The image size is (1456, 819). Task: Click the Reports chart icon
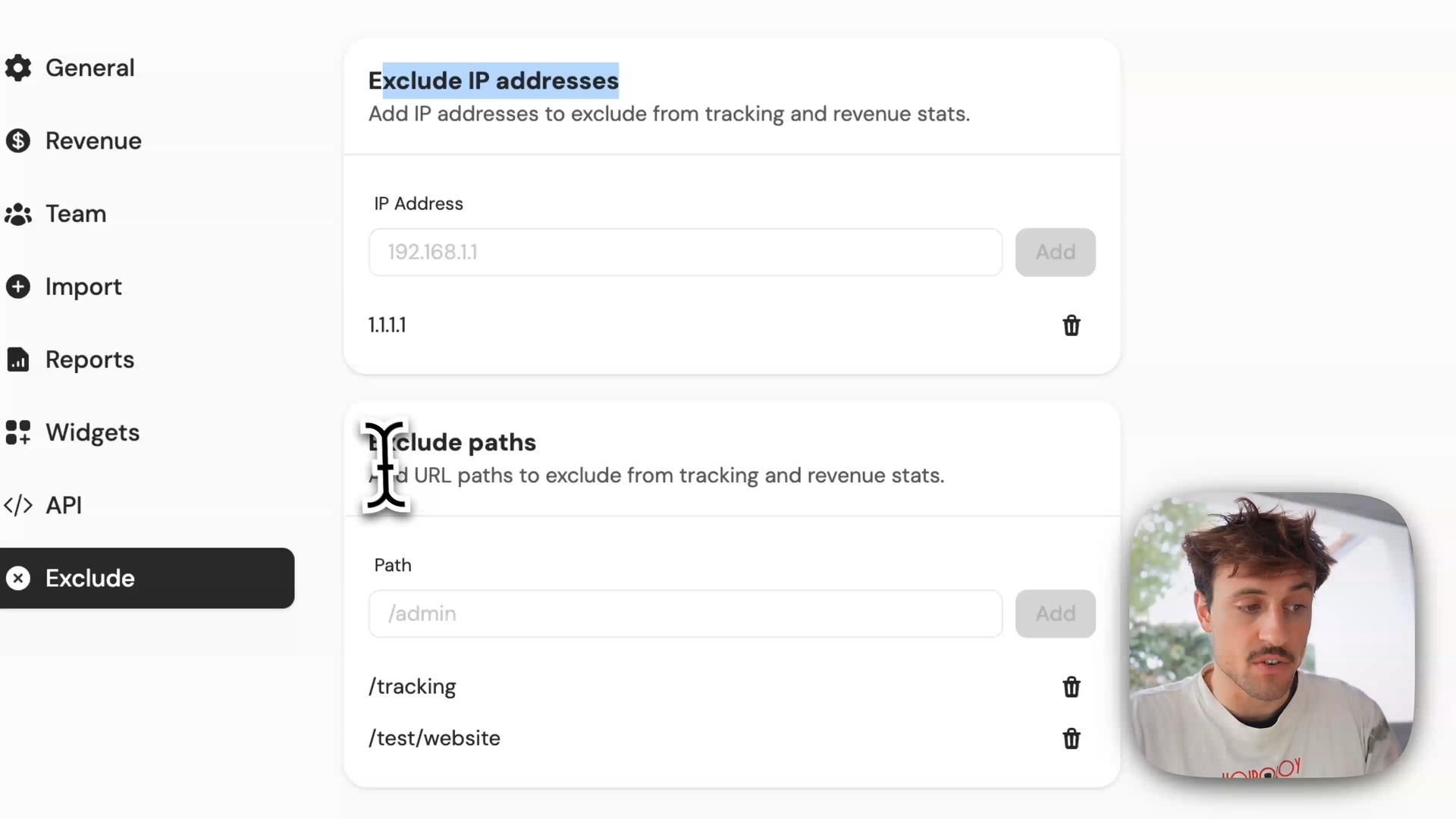(x=18, y=359)
